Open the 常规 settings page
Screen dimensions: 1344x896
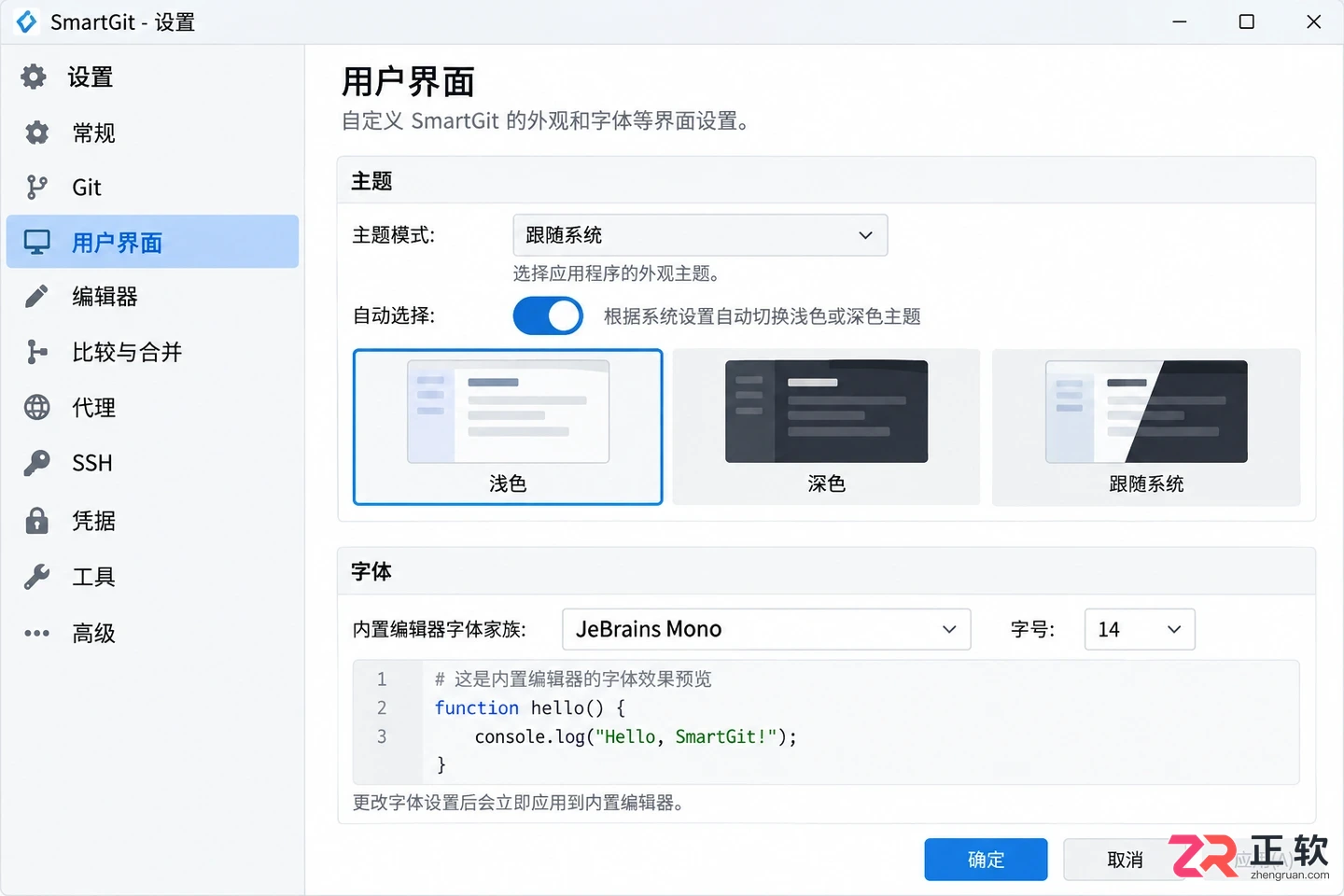pos(152,133)
